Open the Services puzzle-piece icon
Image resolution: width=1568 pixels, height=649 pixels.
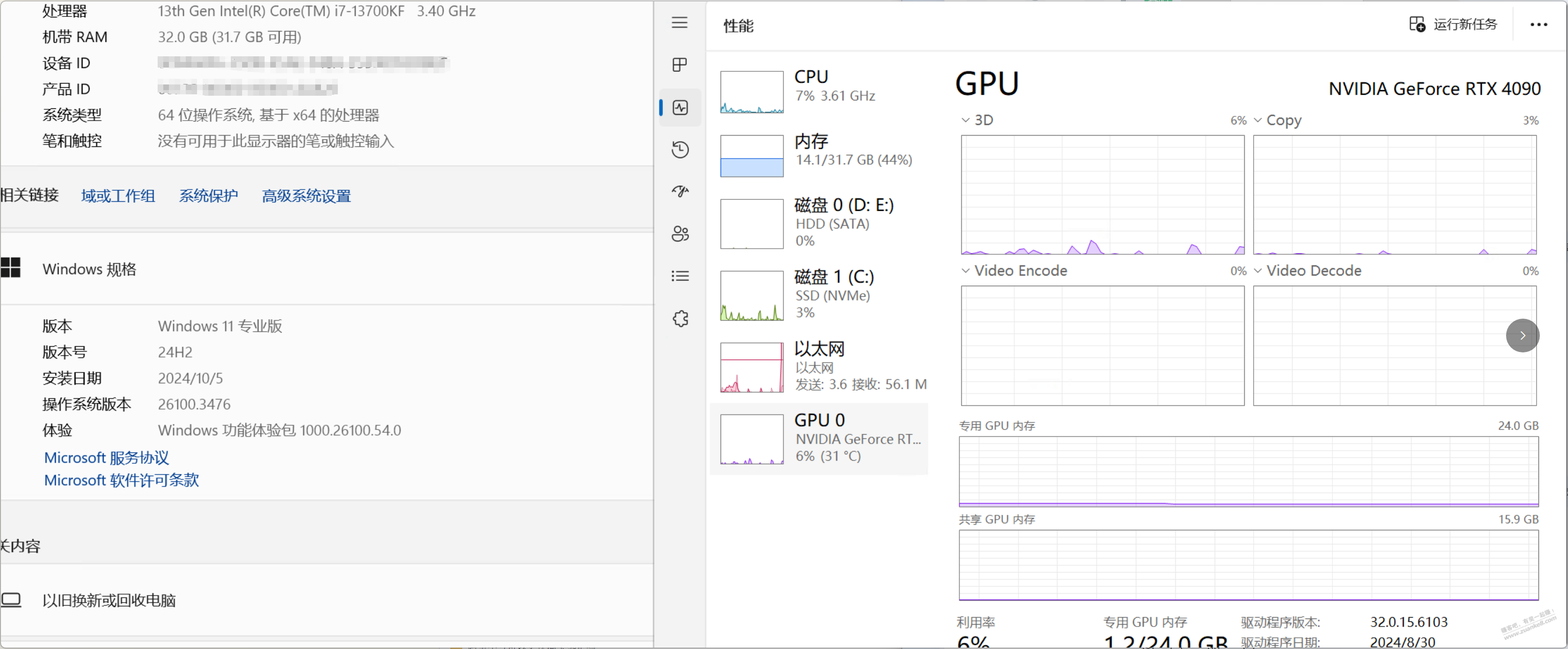679,319
